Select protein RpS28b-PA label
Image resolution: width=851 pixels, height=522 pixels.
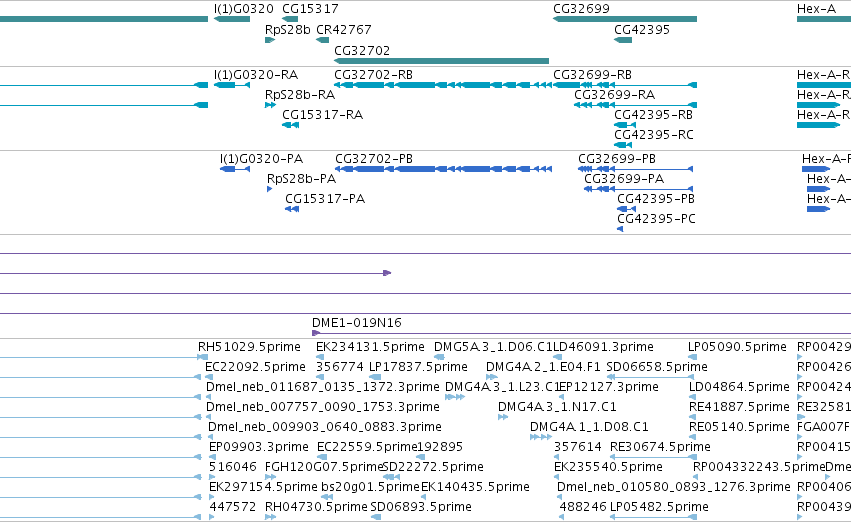click(x=301, y=179)
